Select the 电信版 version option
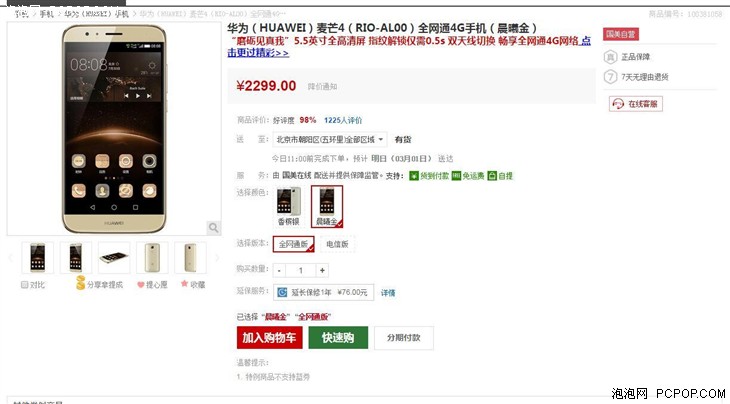This screenshot has width=730, height=404. (x=338, y=244)
